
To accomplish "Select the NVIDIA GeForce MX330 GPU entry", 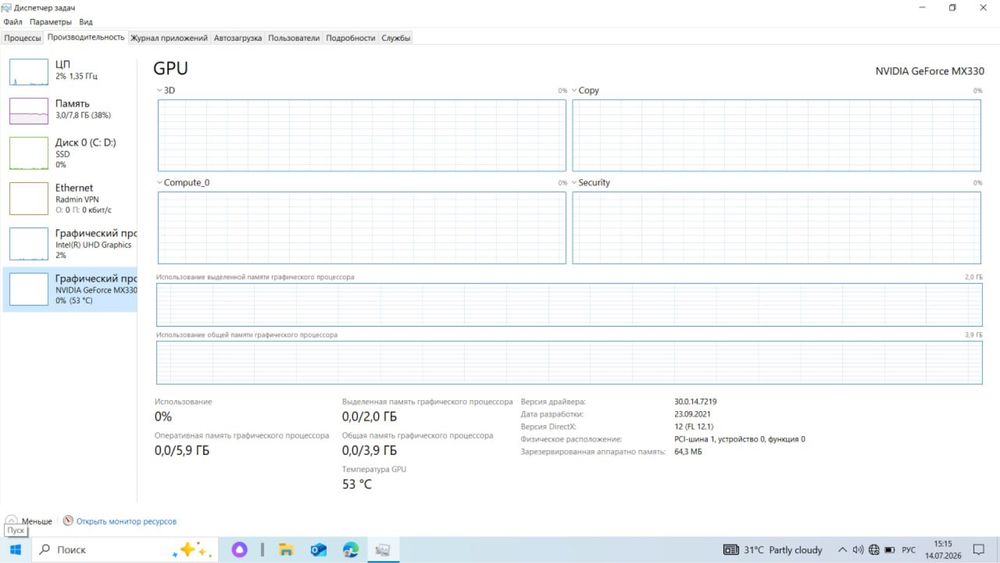I will point(70,289).
